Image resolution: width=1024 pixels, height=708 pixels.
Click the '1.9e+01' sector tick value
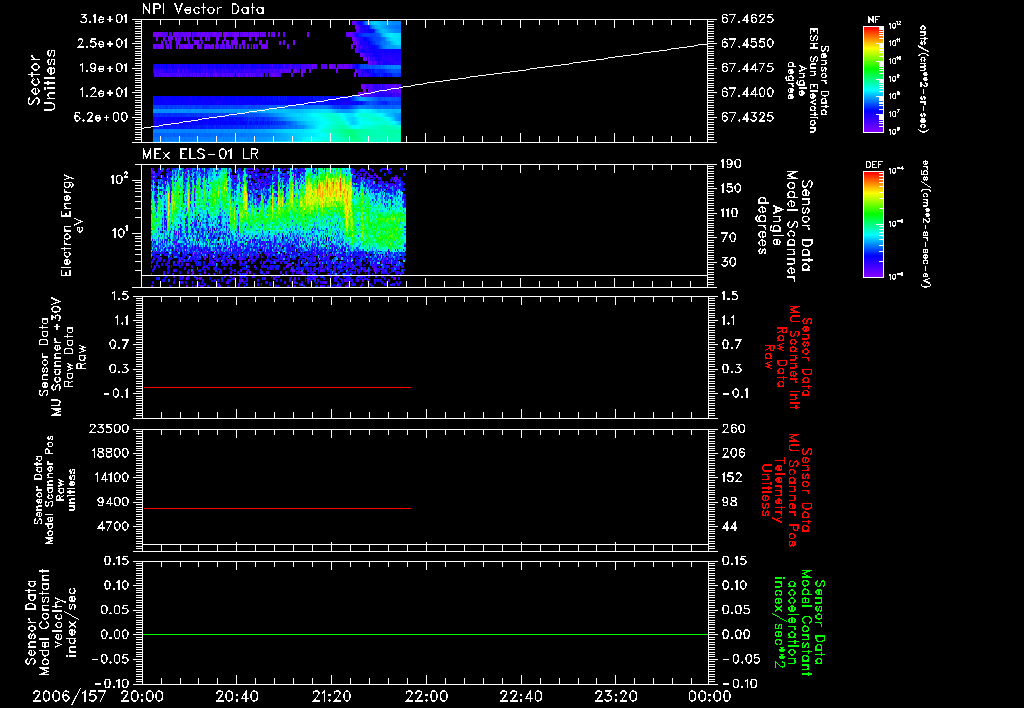pos(104,68)
